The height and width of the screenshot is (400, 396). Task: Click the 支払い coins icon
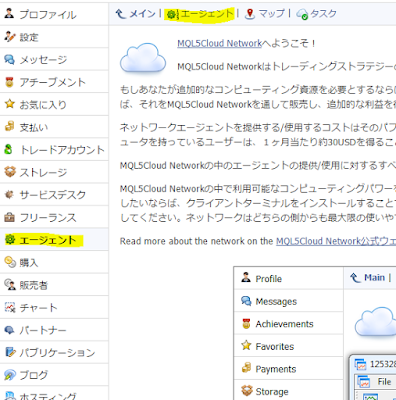point(10,126)
